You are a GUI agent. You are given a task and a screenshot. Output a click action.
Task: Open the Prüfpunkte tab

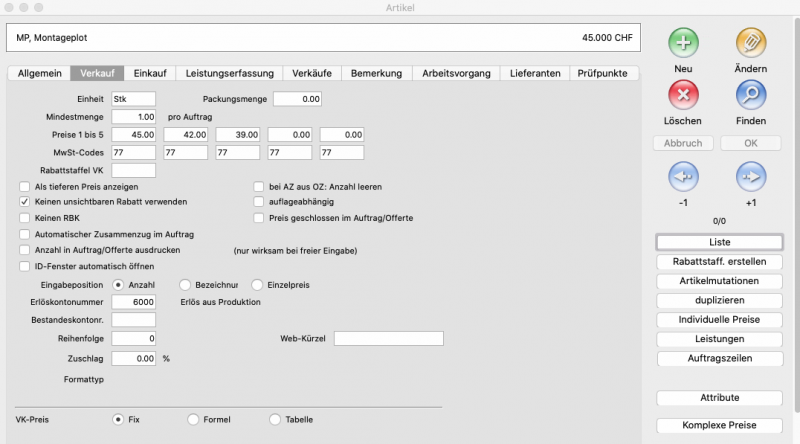[603, 73]
